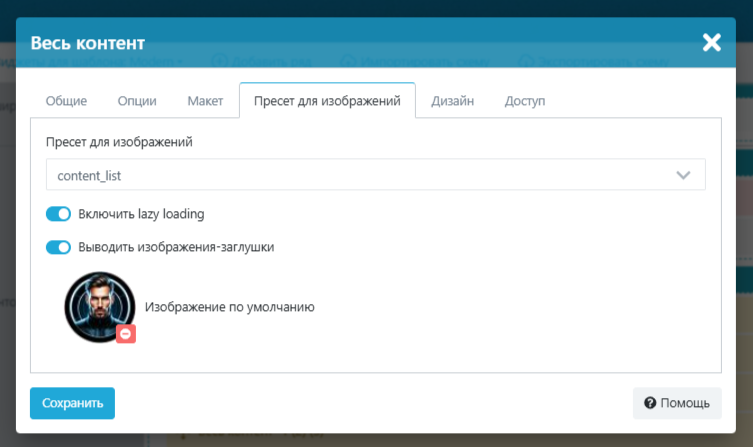Open the Доступ tab
This screenshot has width=753, height=447.
tap(524, 101)
